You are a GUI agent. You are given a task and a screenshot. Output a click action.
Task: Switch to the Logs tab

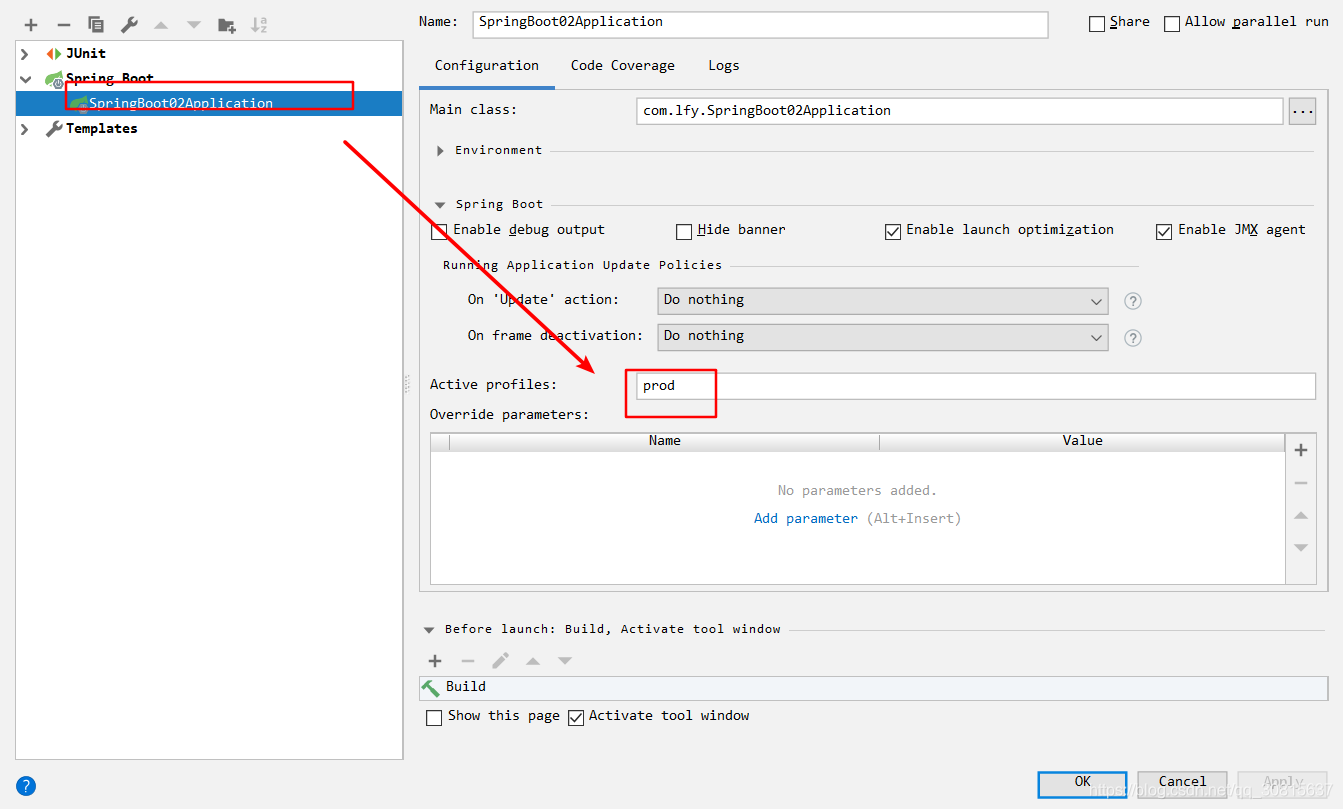pos(724,66)
